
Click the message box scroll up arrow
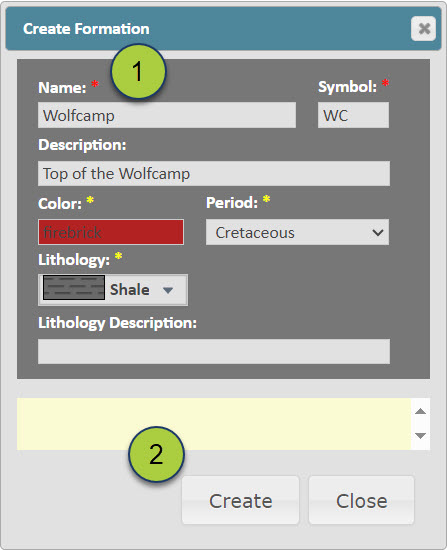pos(420,411)
